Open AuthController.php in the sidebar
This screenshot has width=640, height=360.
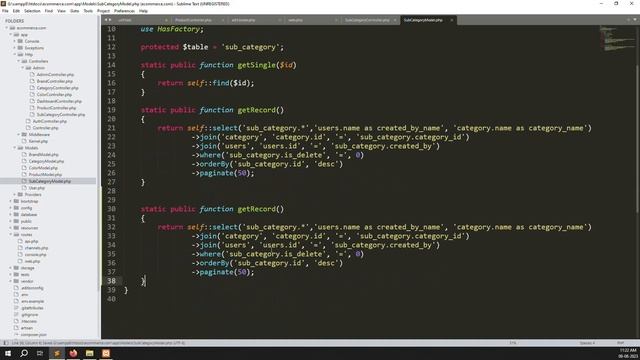(x=49, y=121)
